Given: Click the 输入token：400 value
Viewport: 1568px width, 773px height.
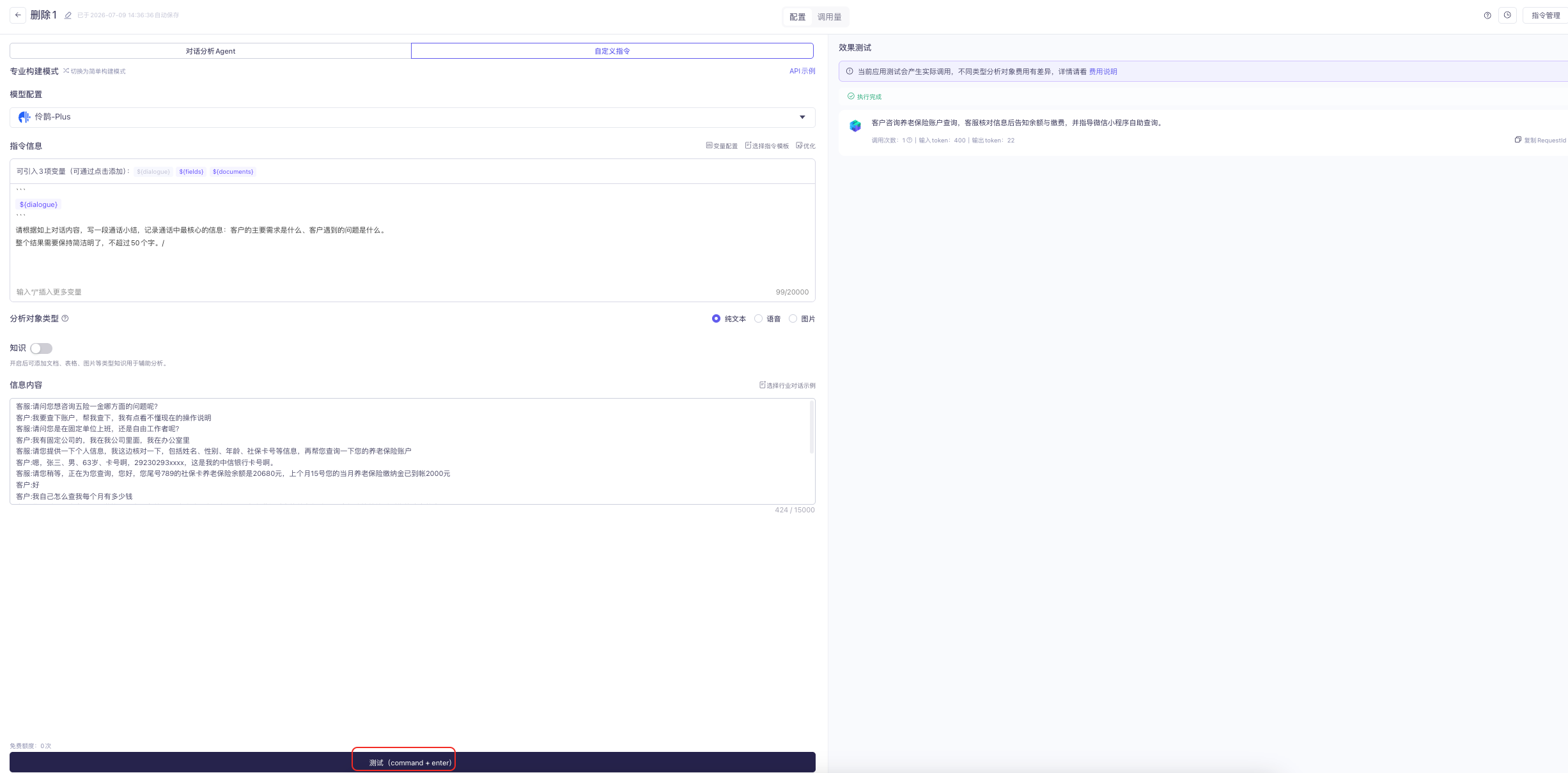Looking at the screenshot, I should [942, 141].
